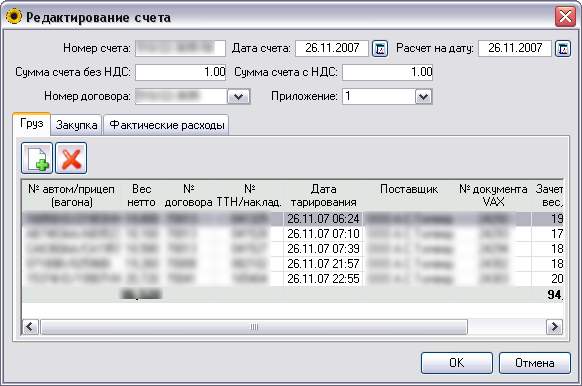Viewport: 582px width, 386px height.
Task: Click column header № автом/прицеп (вагона)
Action: click(71, 196)
